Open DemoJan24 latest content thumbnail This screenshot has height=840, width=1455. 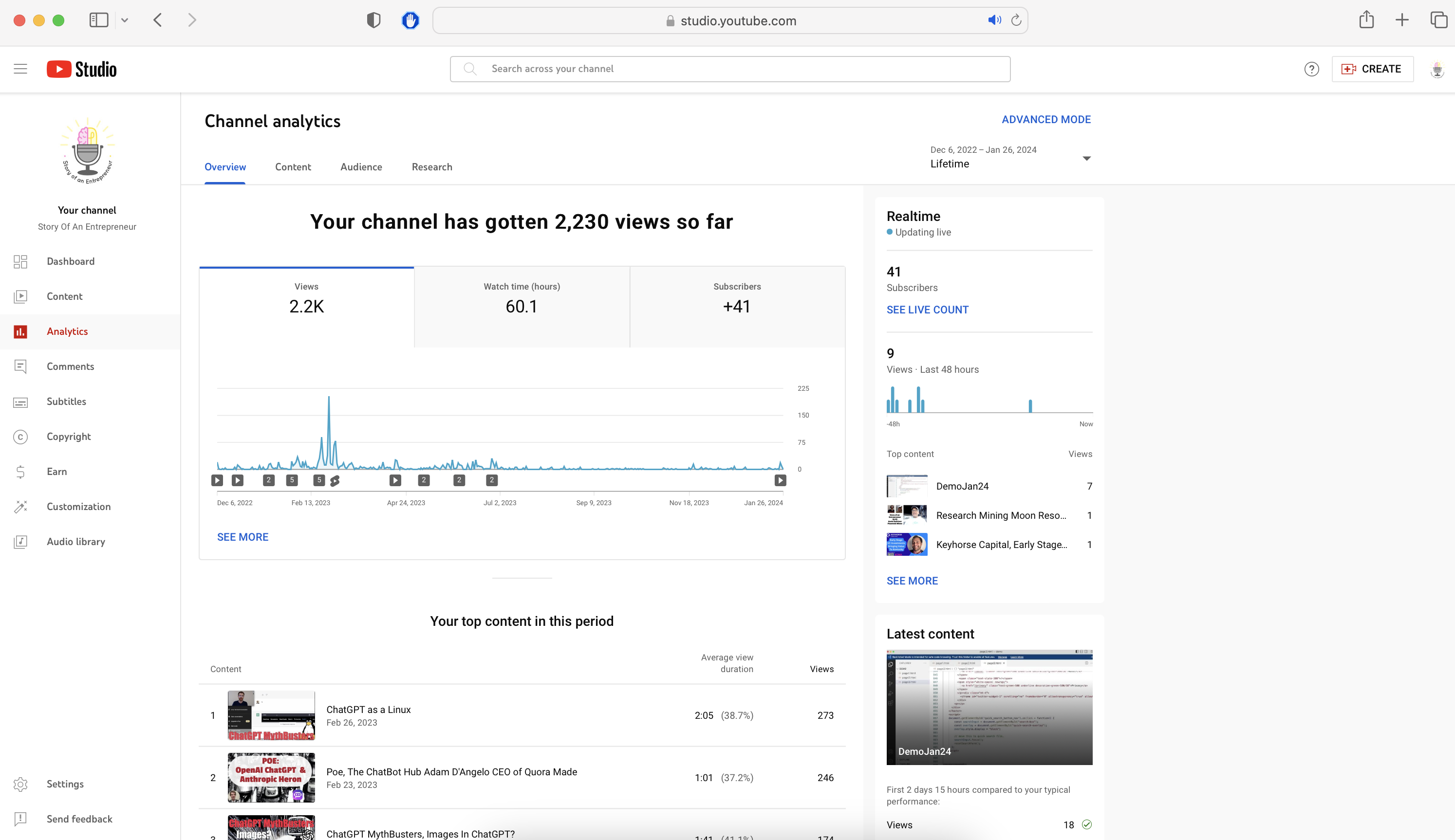(989, 708)
